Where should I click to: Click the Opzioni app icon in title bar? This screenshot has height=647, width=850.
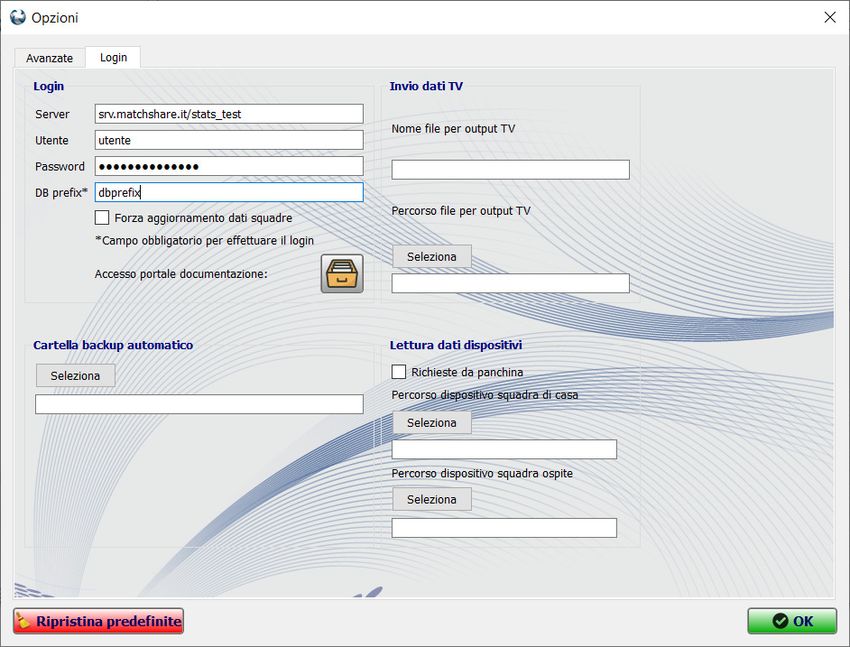17,17
